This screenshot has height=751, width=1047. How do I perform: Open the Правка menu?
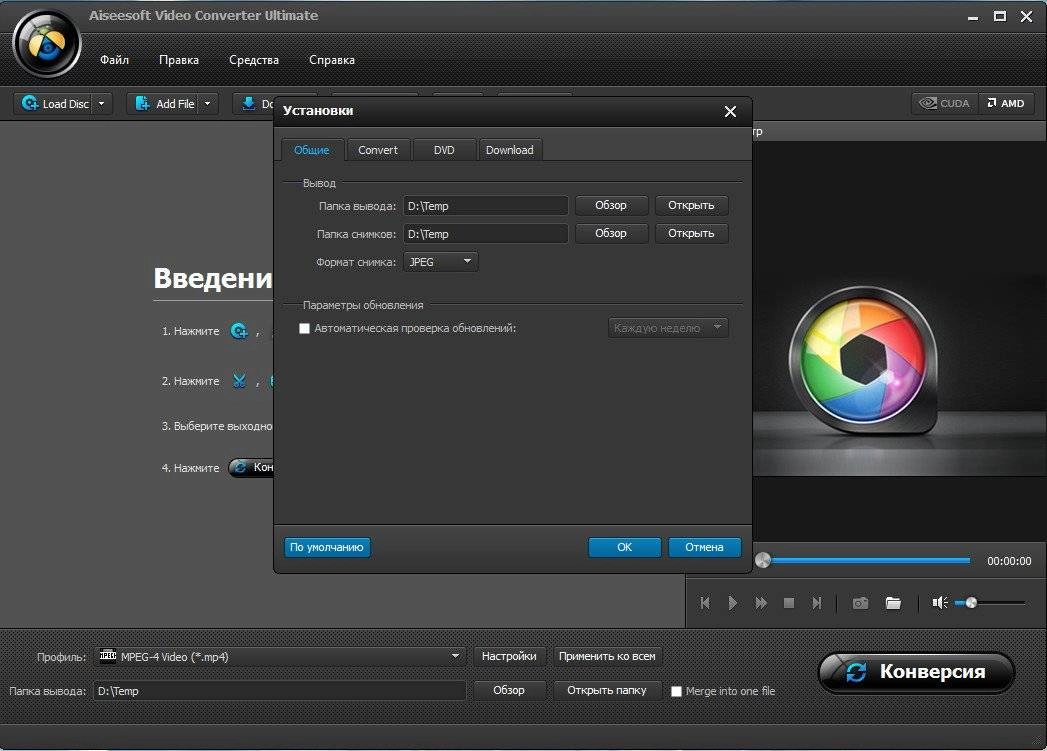[179, 59]
